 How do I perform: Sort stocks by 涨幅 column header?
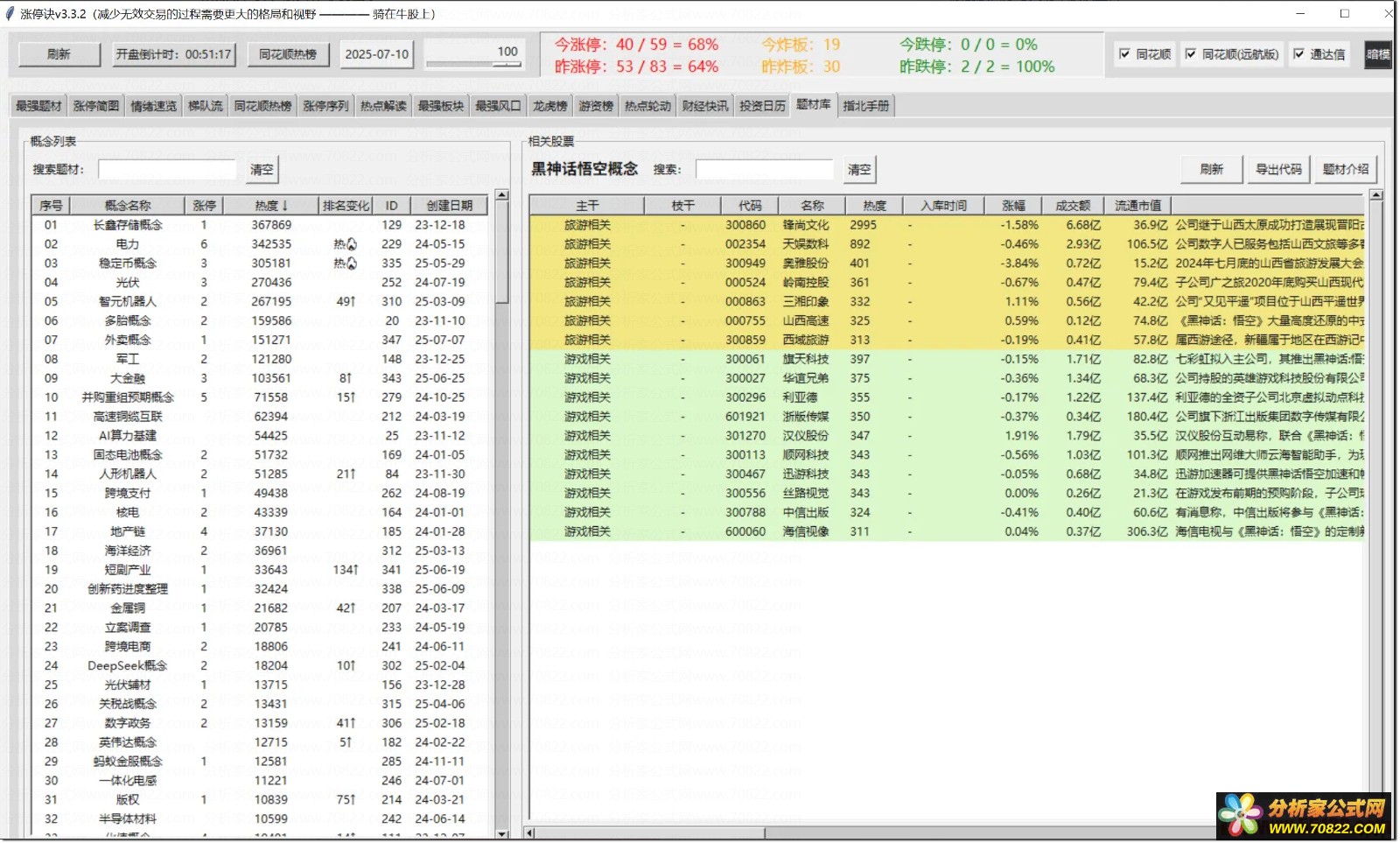pos(1013,206)
